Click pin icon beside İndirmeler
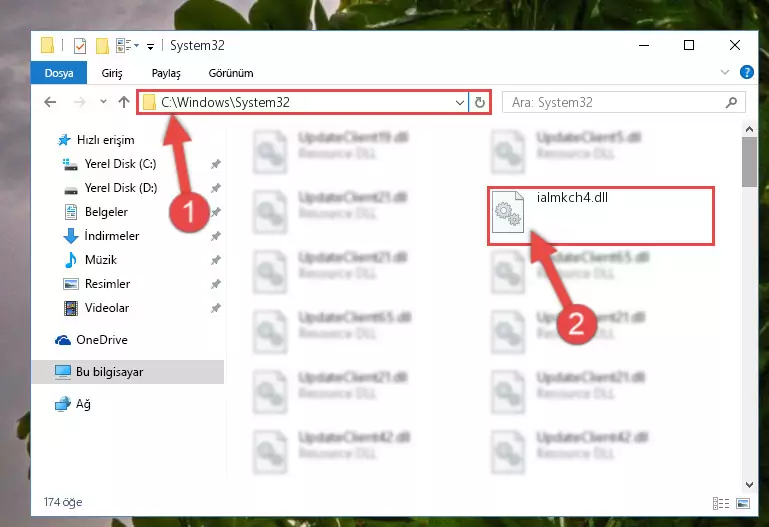Image resolution: width=769 pixels, height=527 pixels. tap(215, 236)
